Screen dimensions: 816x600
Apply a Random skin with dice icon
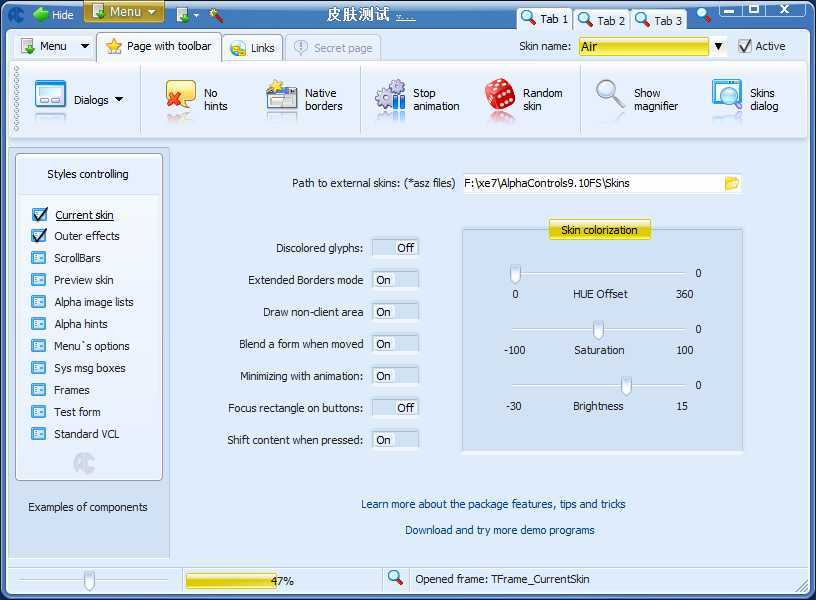point(500,97)
